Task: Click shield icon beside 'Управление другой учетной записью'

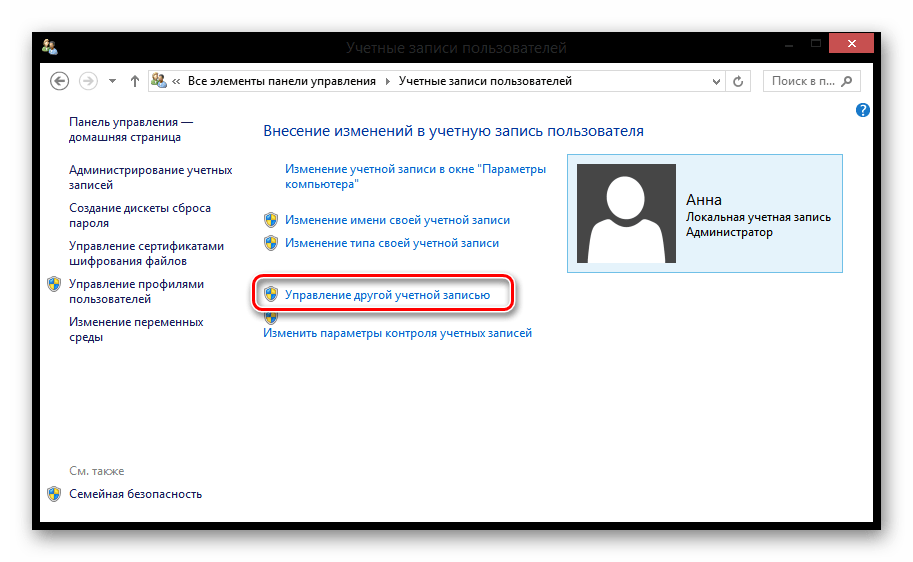Action: 271,294
